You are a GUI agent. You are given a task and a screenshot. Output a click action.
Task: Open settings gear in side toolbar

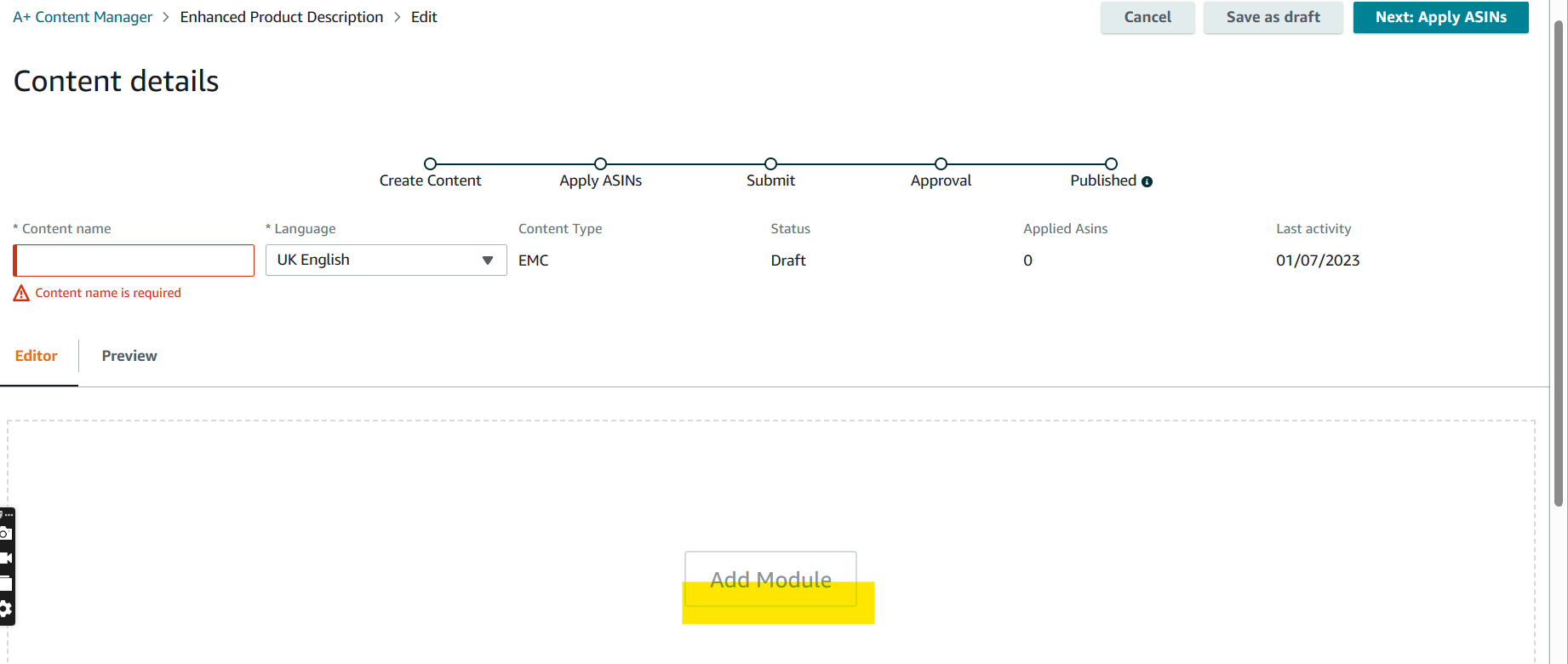(x=5, y=609)
